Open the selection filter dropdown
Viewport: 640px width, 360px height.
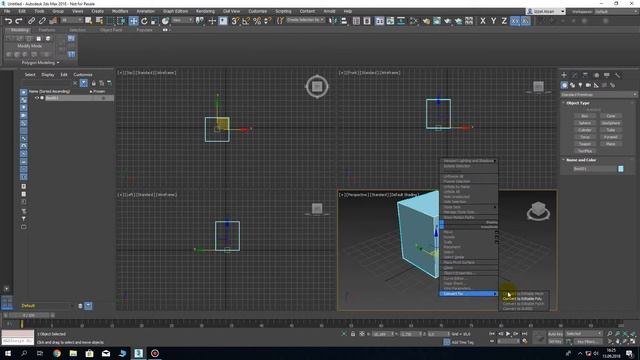point(72,20)
